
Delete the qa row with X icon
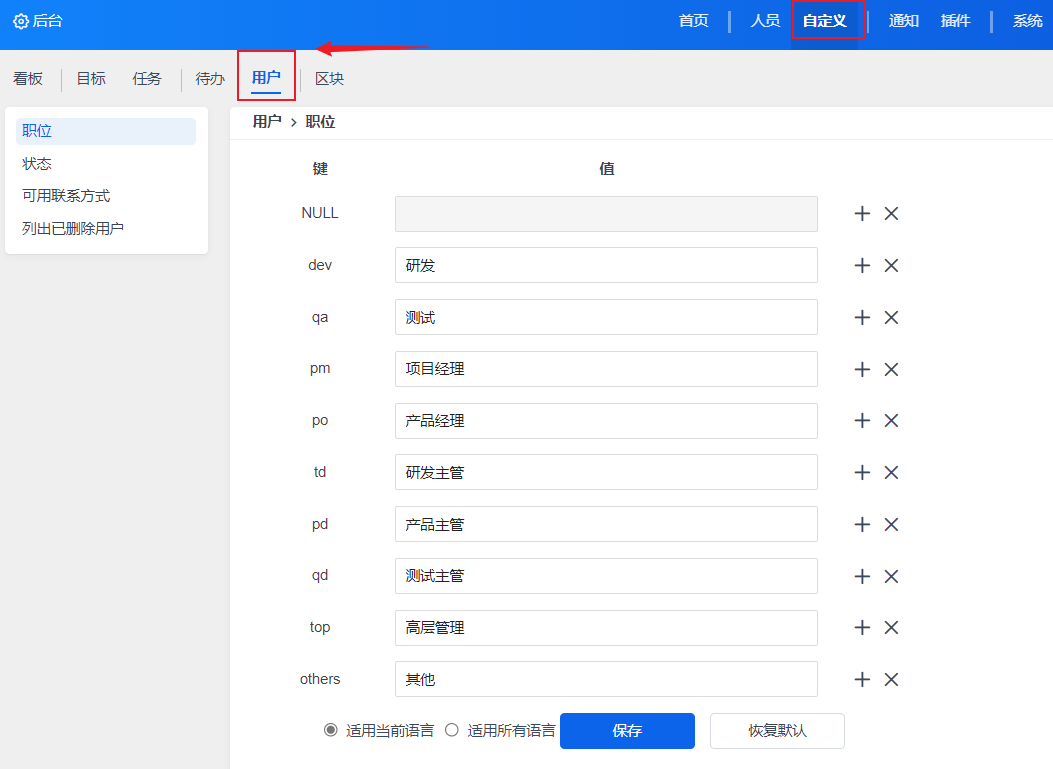[891, 318]
